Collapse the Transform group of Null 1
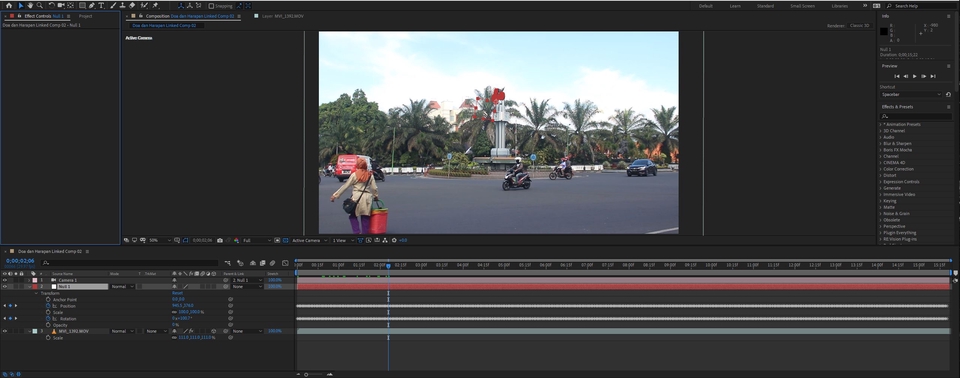Screen dimensions: 960x378 [36, 293]
